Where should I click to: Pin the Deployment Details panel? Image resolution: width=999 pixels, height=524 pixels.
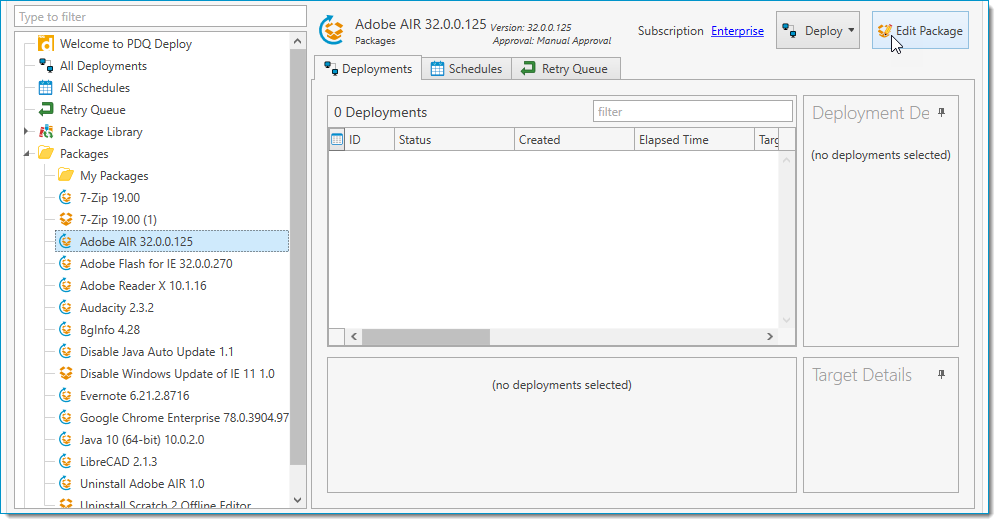coord(941,113)
